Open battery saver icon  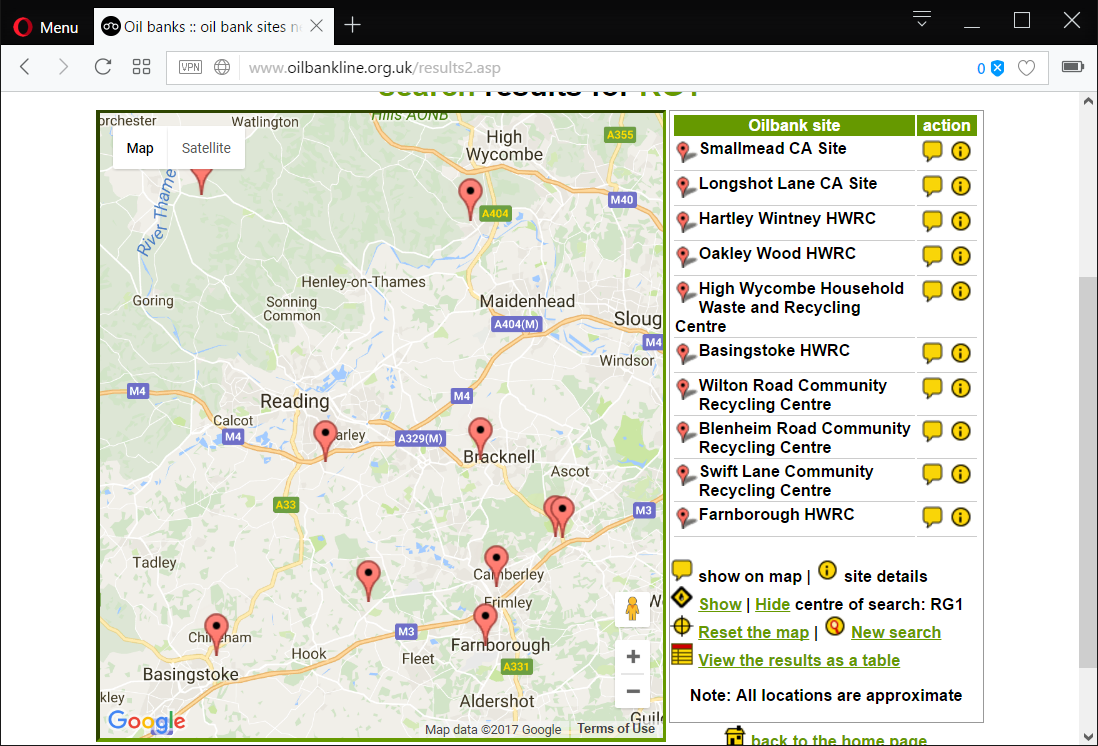(1073, 67)
